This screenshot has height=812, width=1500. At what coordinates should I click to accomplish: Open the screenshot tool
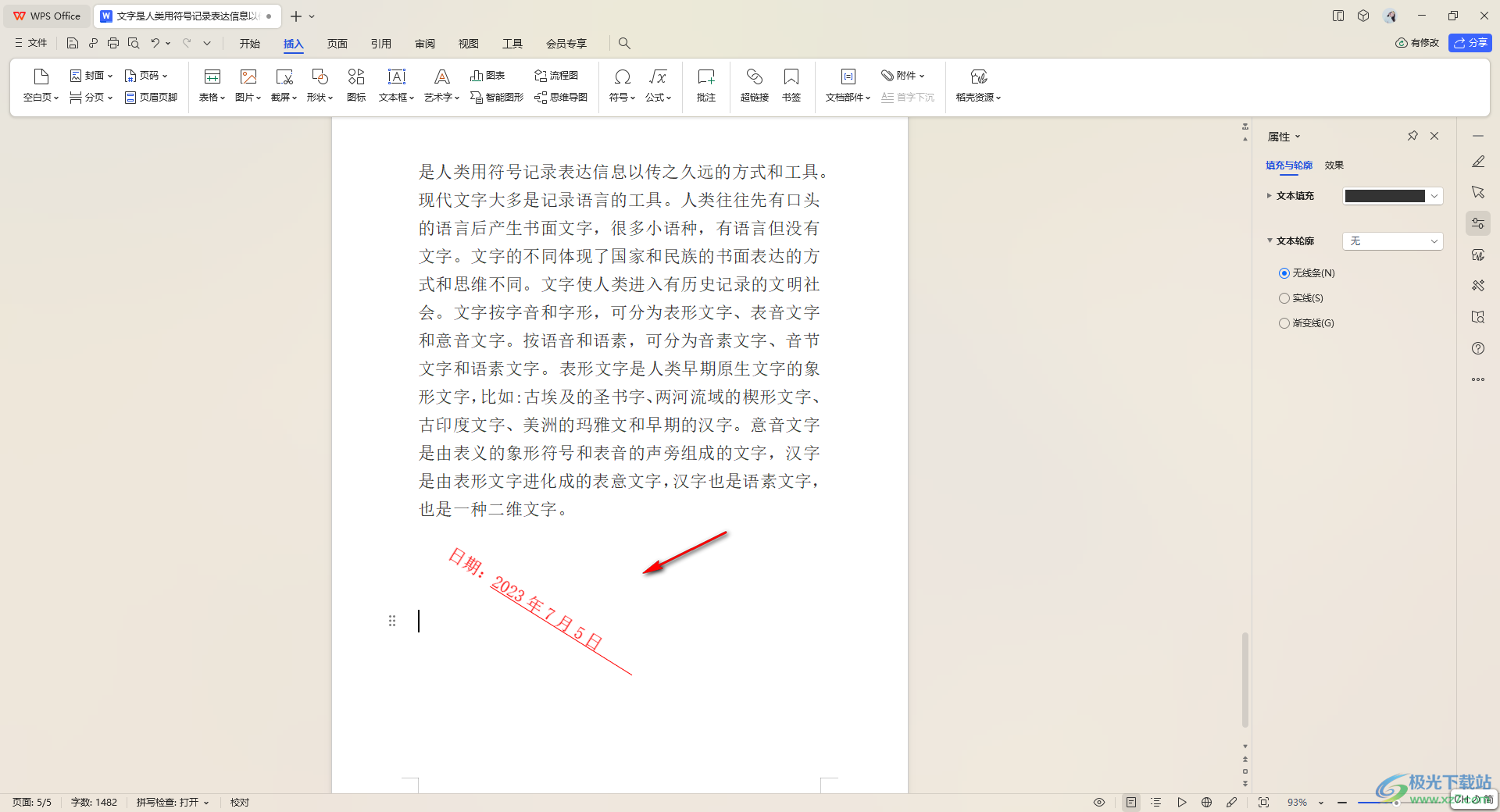(x=284, y=86)
